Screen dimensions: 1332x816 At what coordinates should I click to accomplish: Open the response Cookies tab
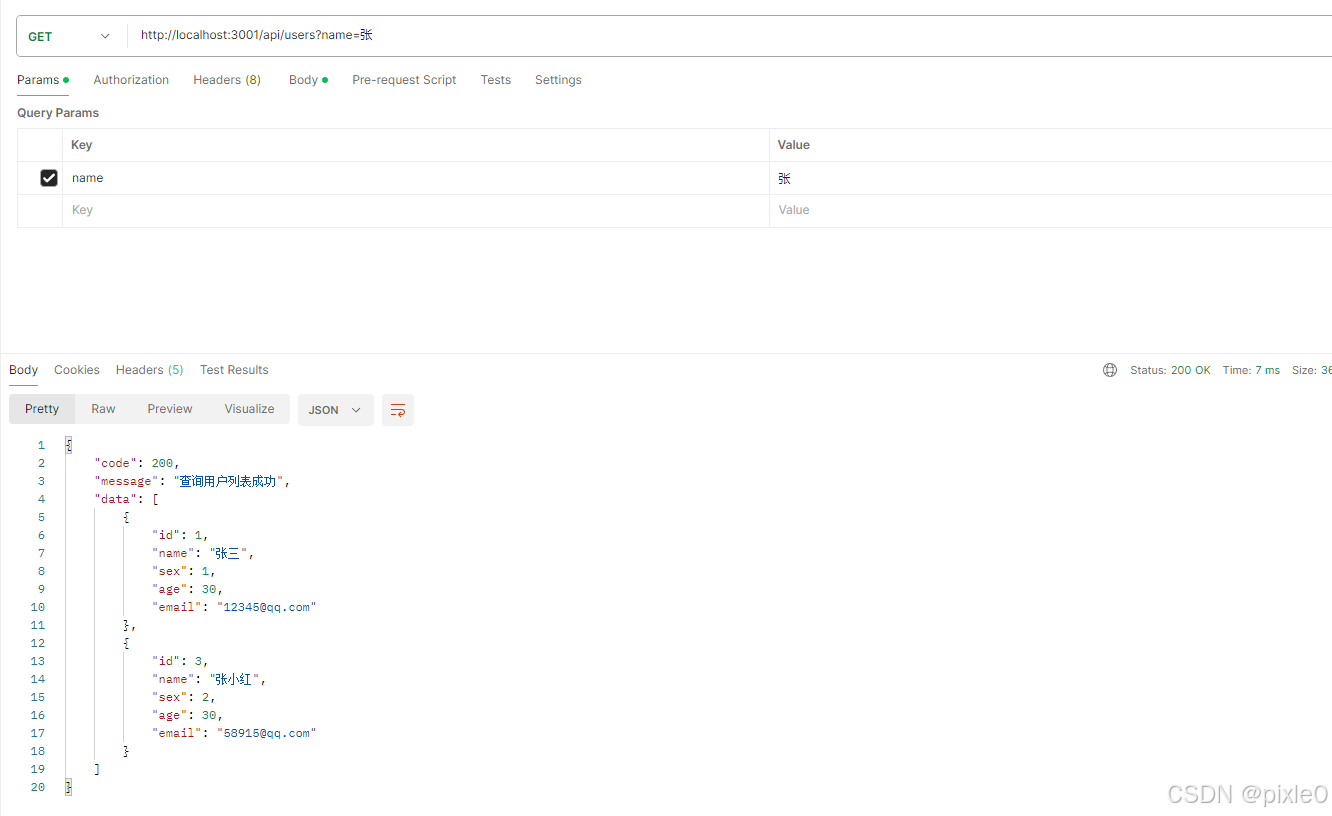[x=77, y=370]
